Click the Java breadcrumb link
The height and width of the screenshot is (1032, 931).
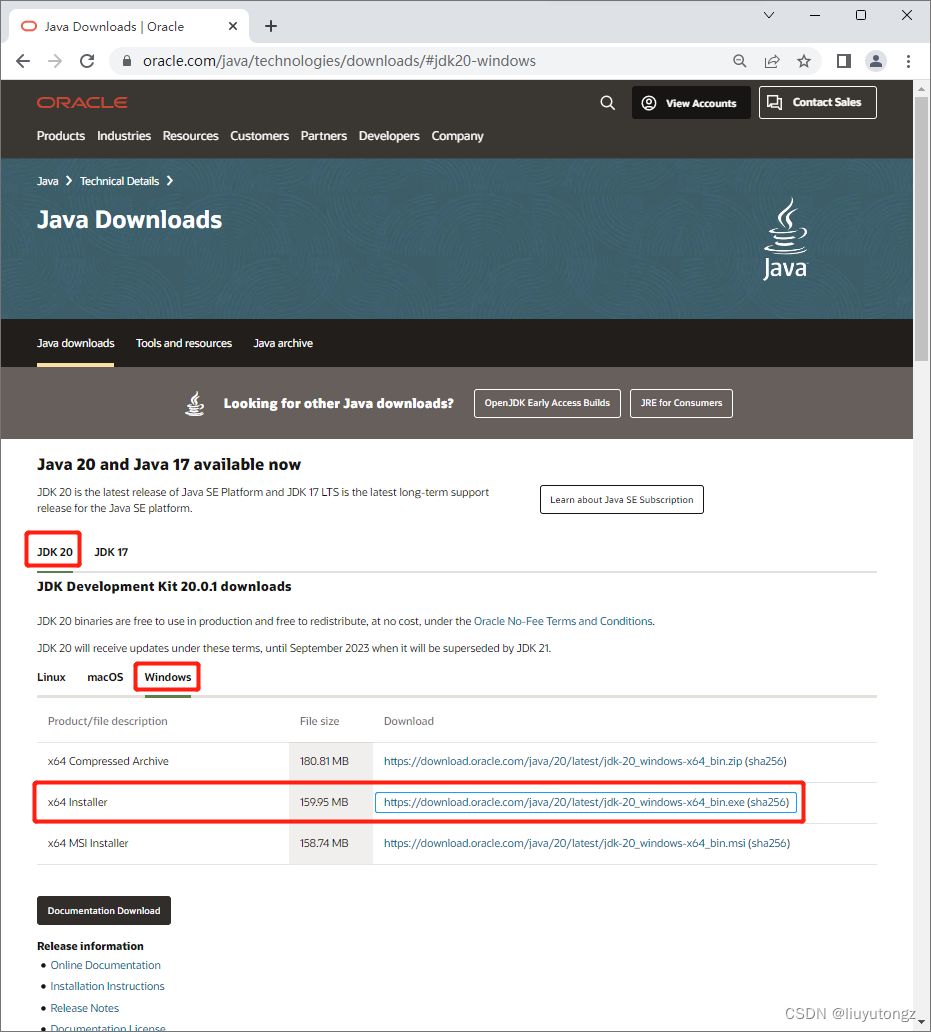click(x=47, y=181)
